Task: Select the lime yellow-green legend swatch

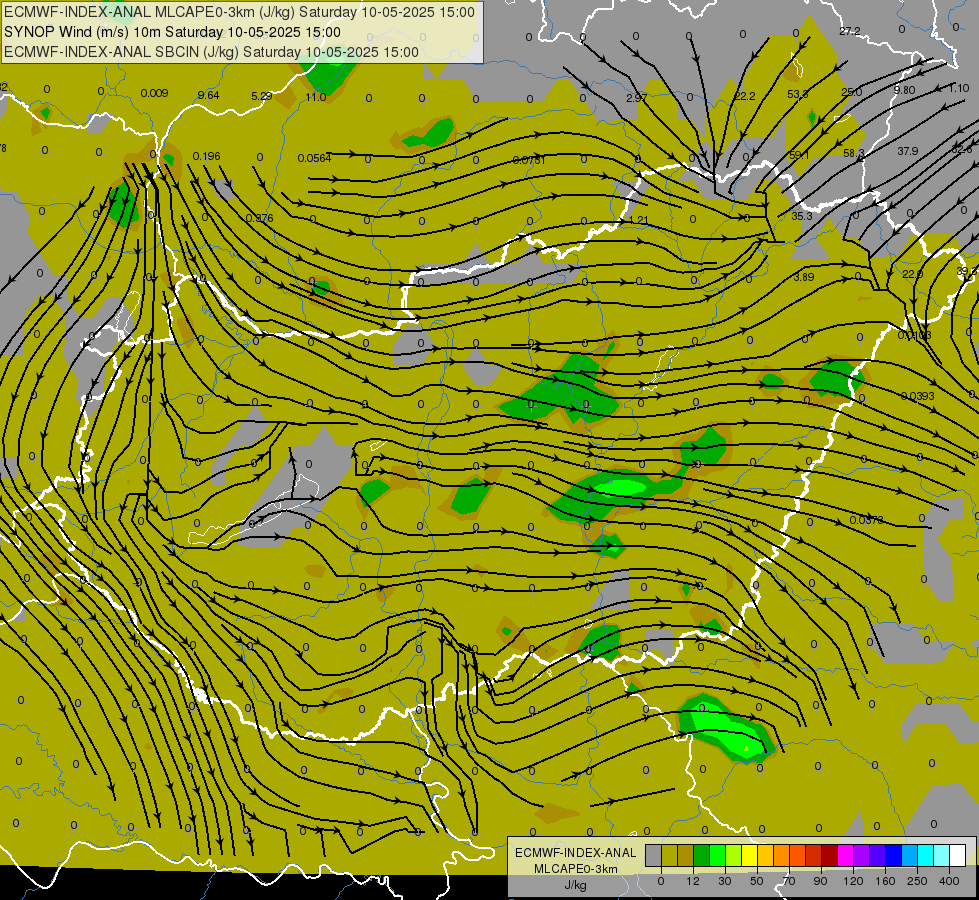Action: 734,855
